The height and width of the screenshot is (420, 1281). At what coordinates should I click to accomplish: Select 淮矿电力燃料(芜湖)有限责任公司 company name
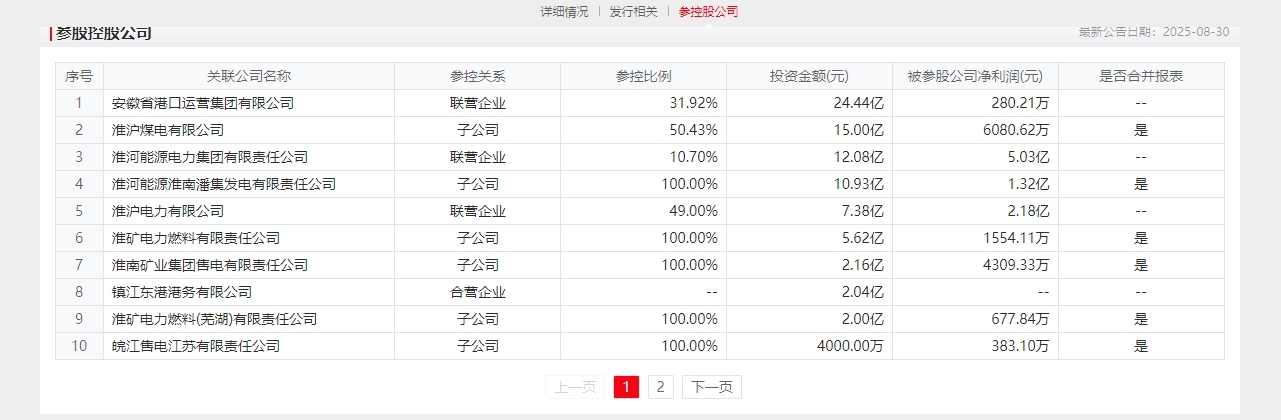tap(214, 319)
